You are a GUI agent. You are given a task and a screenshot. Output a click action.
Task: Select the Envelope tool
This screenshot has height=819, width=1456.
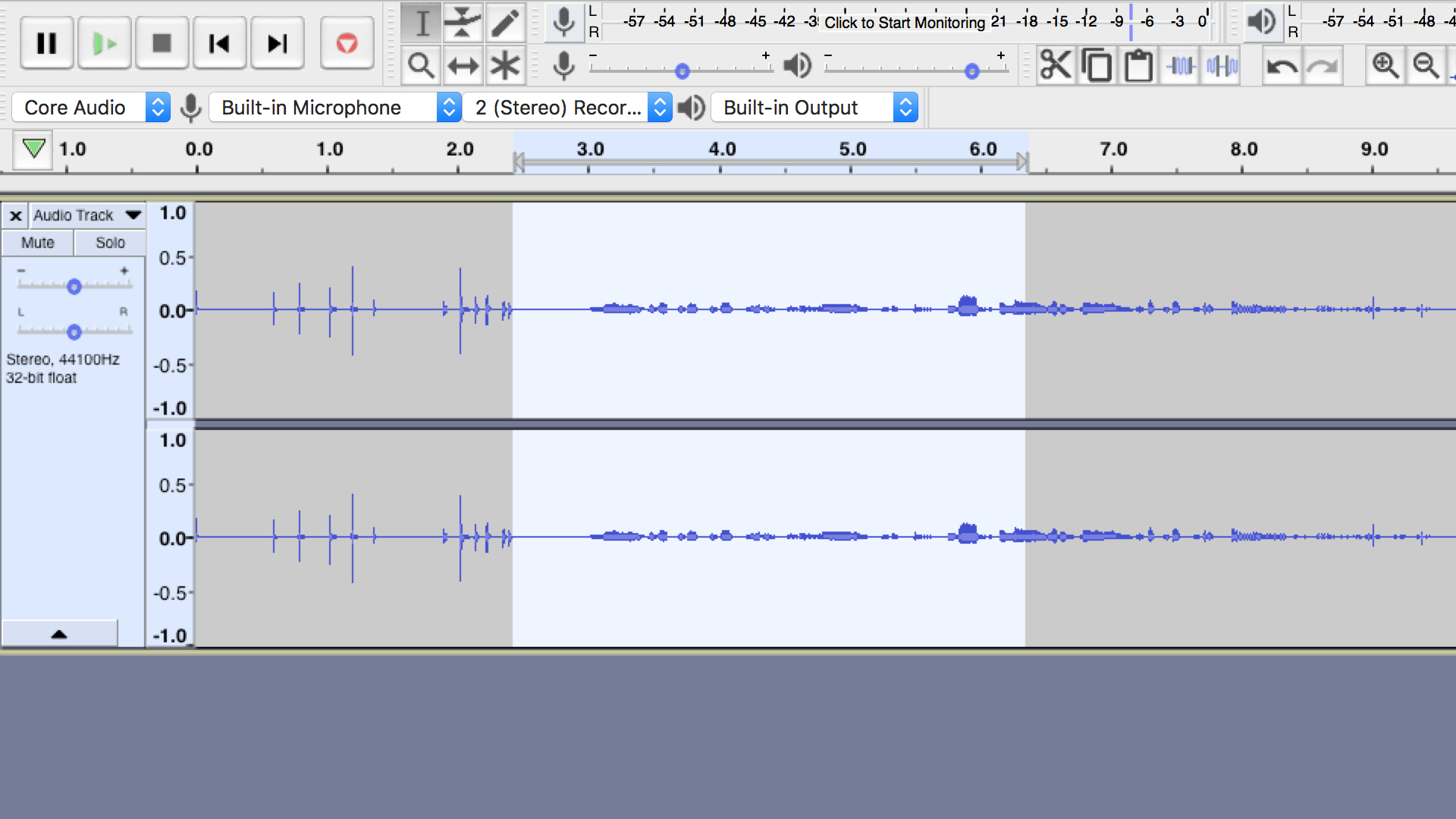[463, 23]
